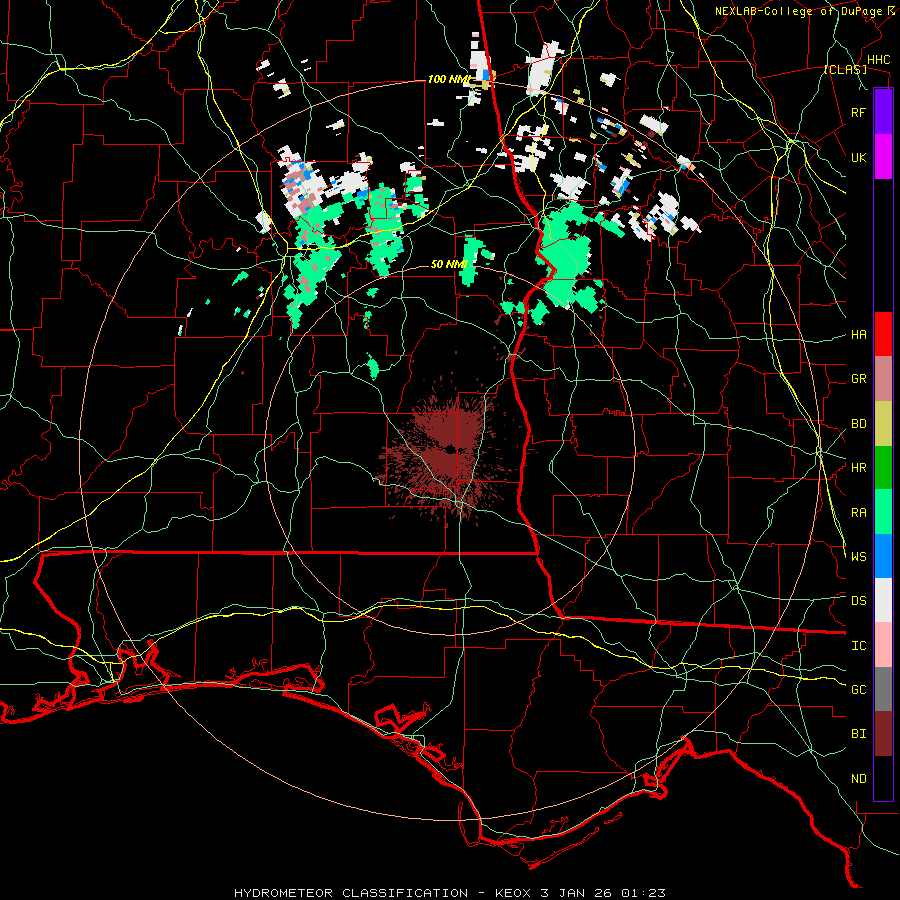Select the GC ground clutter gray swatch
The height and width of the screenshot is (900, 900).
tap(883, 689)
